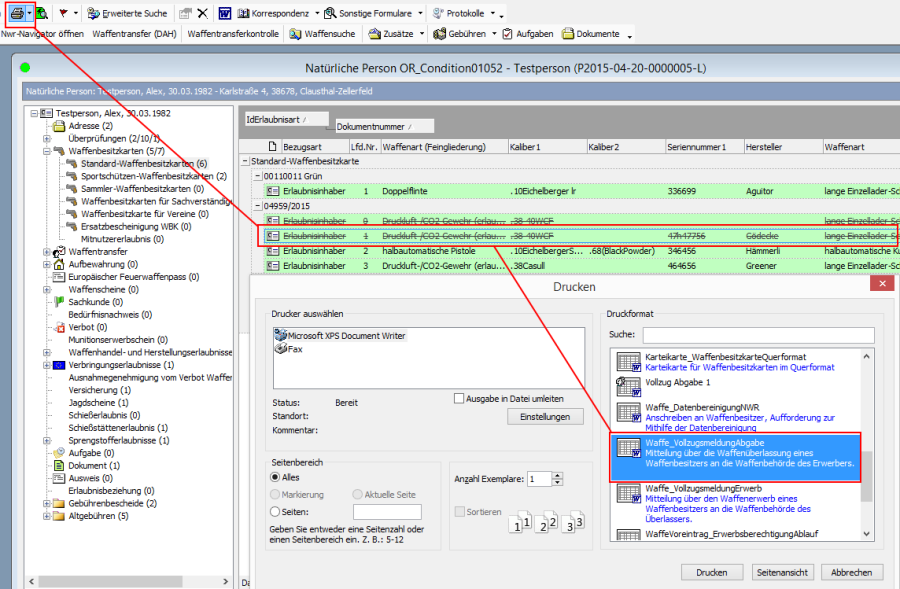Click the Word document icon in the toolbar
This screenshot has width=900, height=589.
tap(224, 13)
